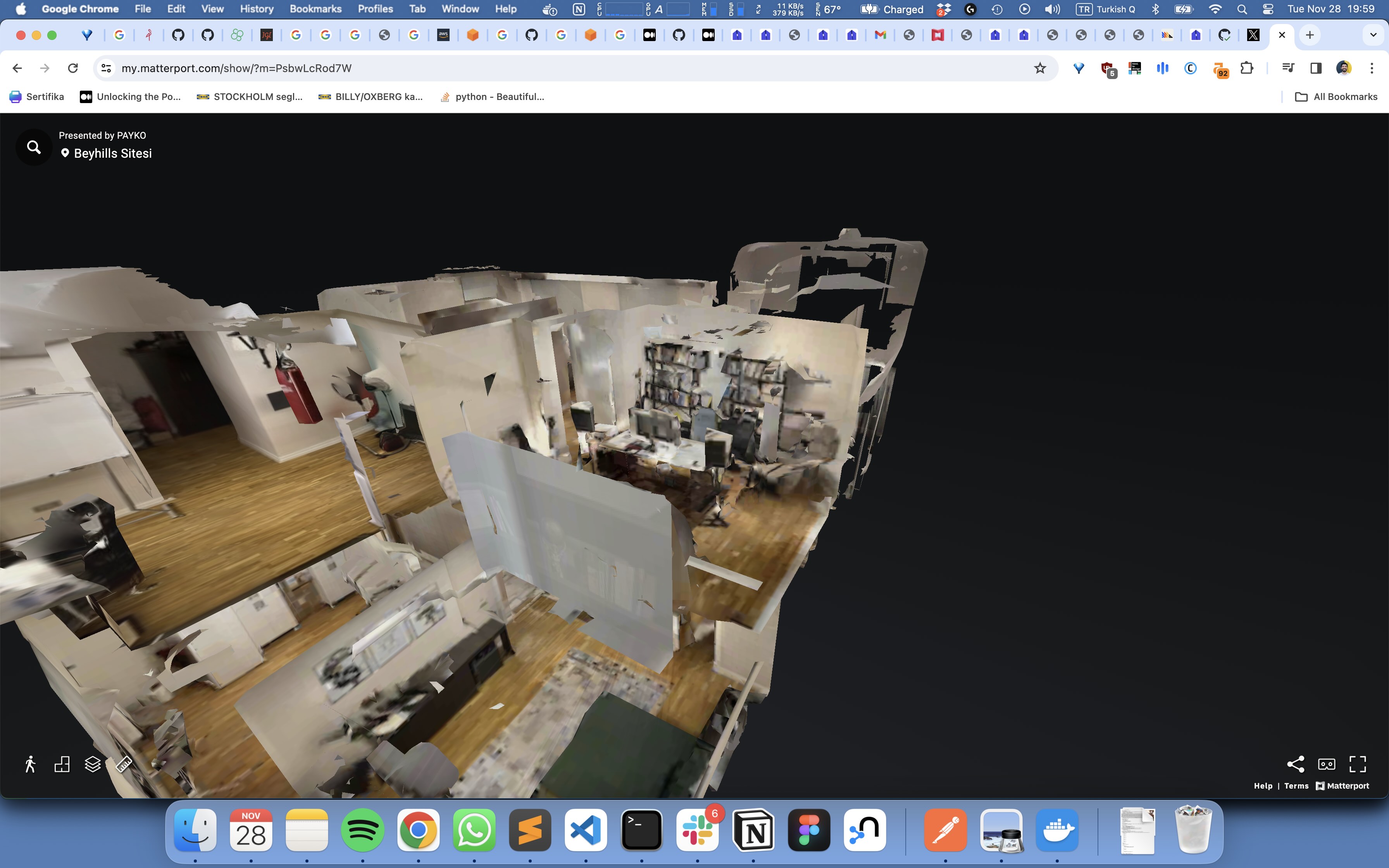This screenshot has height=868, width=1389.
Task: Open the History menu
Action: pos(256,9)
